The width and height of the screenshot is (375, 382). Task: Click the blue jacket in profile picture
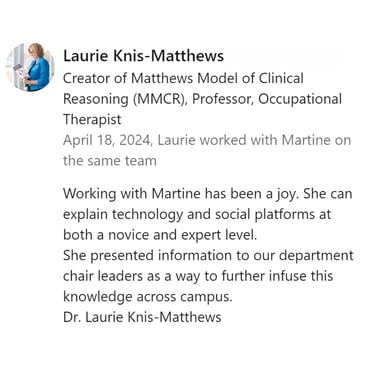37,73
